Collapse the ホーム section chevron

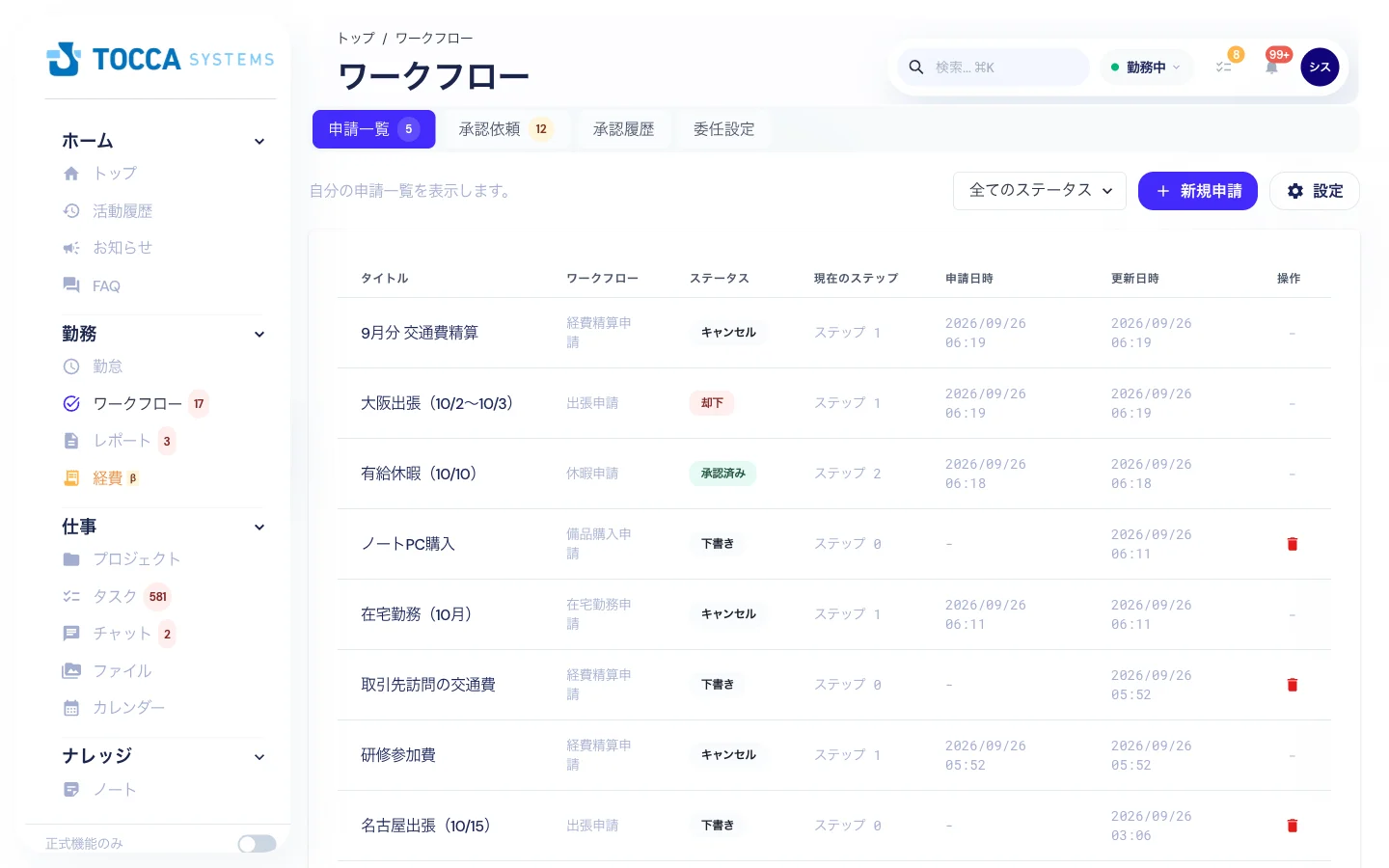click(x=259, y=142)
